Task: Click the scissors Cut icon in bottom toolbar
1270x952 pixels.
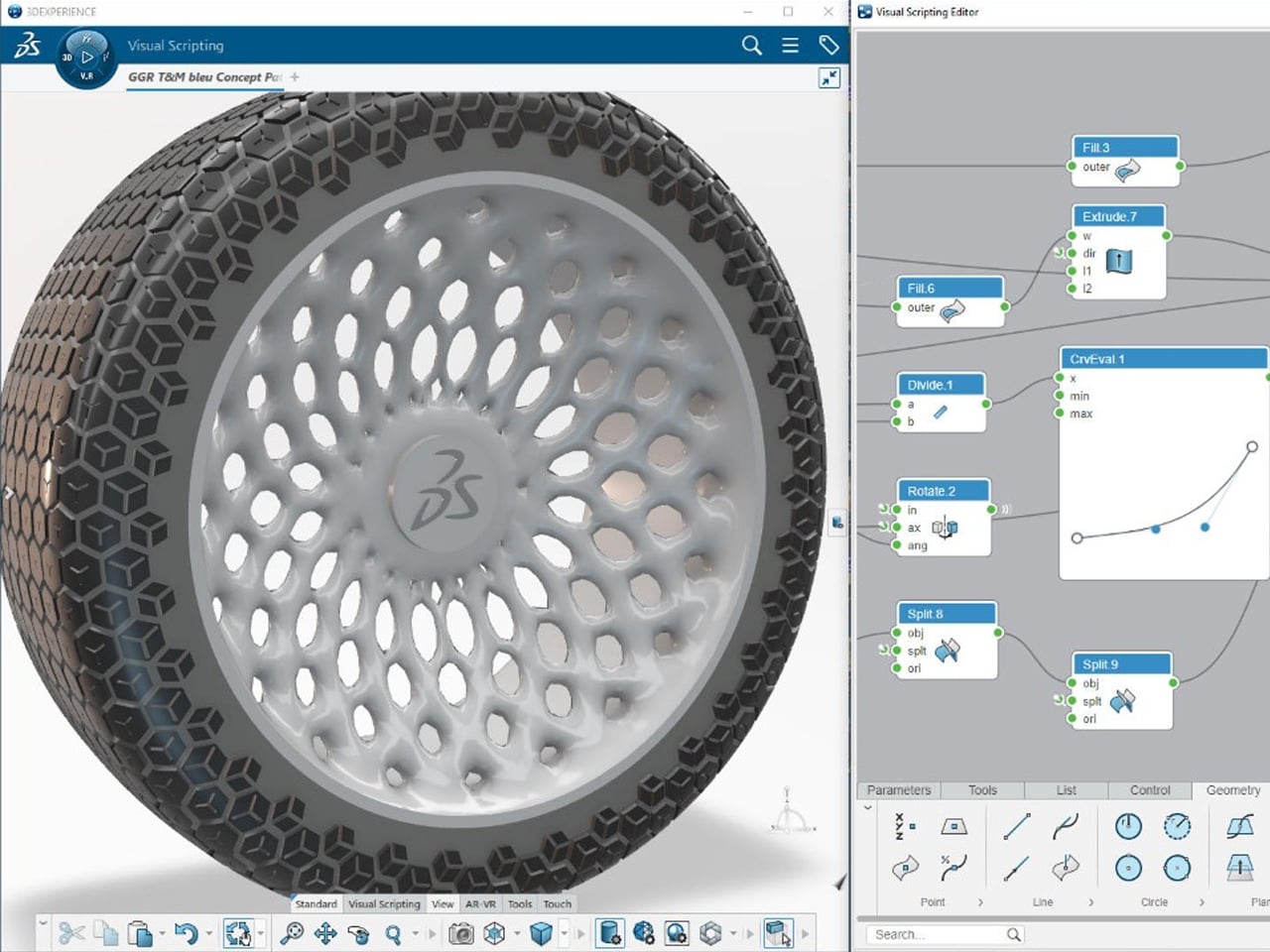Action: point(70,933)
